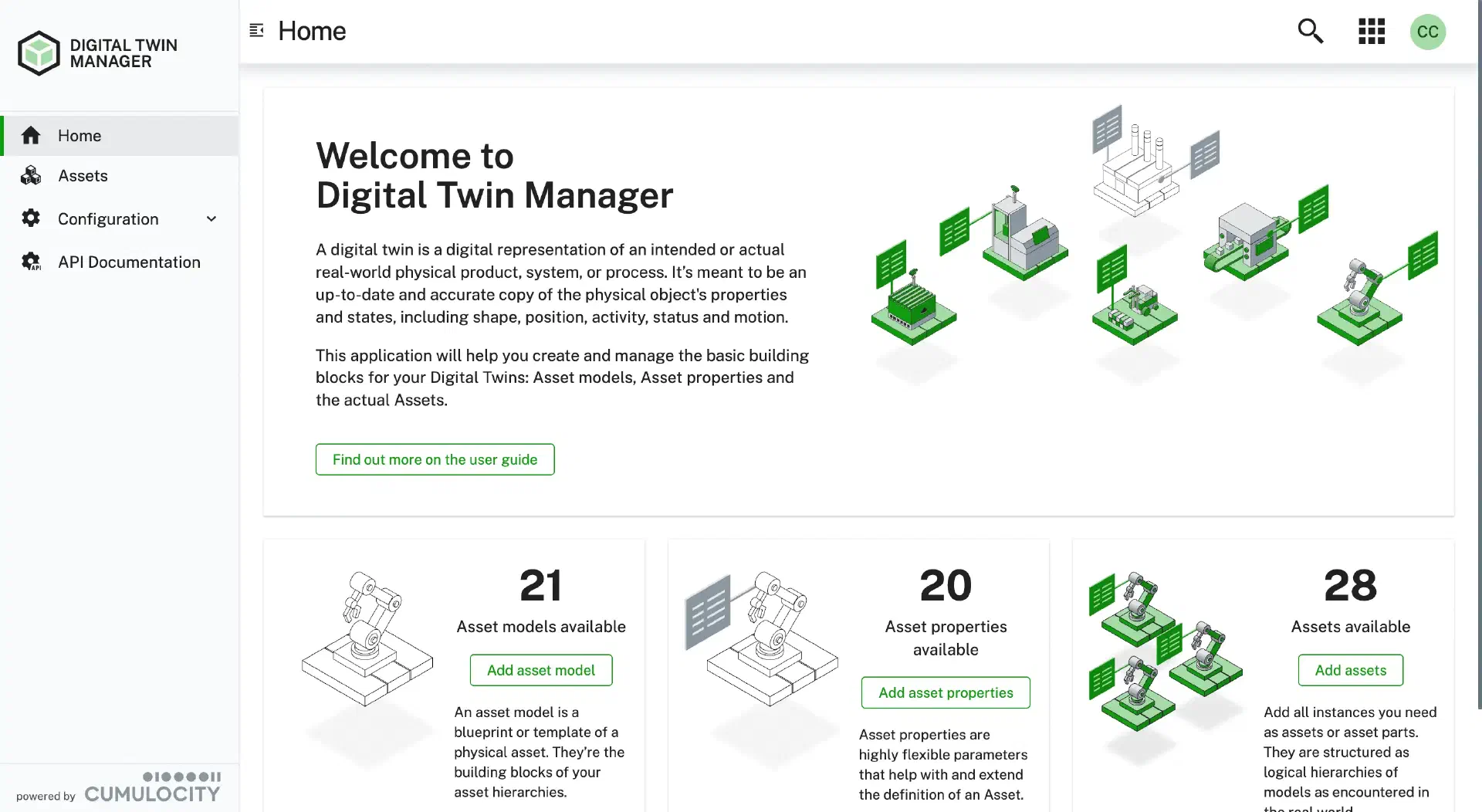Click the Home house icon in sidebar

[31, 136]
